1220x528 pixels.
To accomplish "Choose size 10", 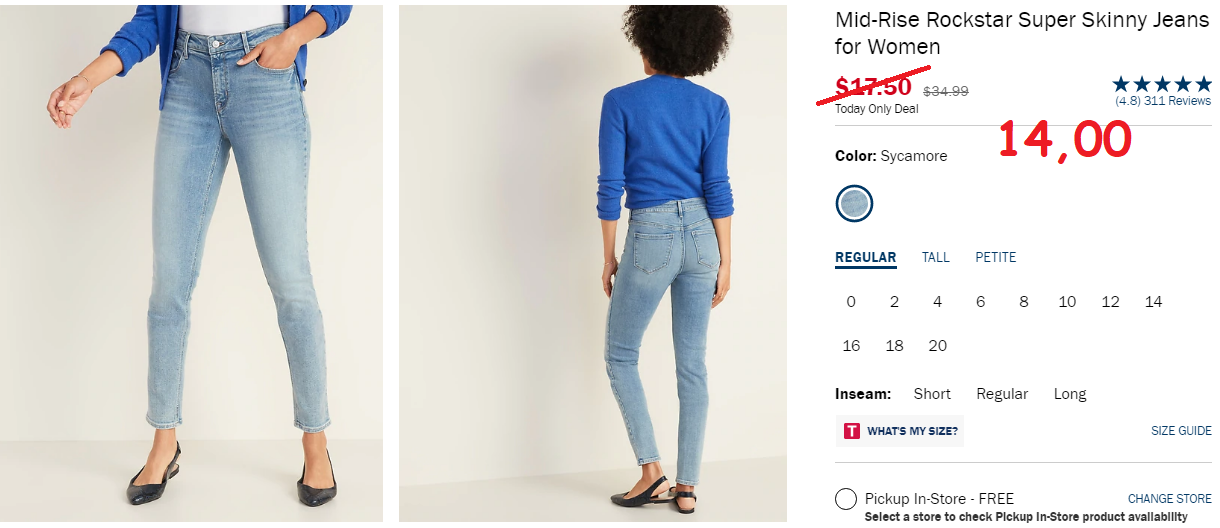I will coord(1067,302).
